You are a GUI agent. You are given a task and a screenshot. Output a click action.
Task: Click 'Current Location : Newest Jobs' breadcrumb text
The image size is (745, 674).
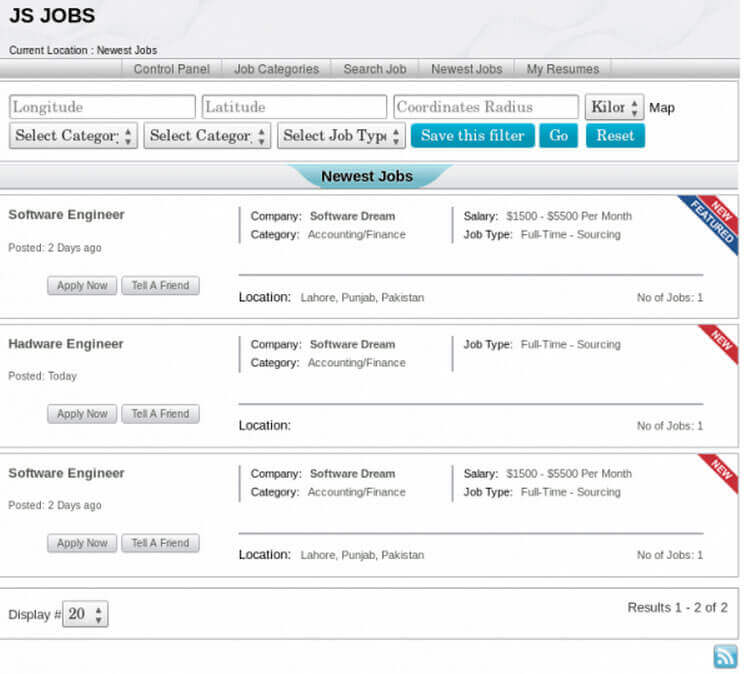(x=83, y=50)
